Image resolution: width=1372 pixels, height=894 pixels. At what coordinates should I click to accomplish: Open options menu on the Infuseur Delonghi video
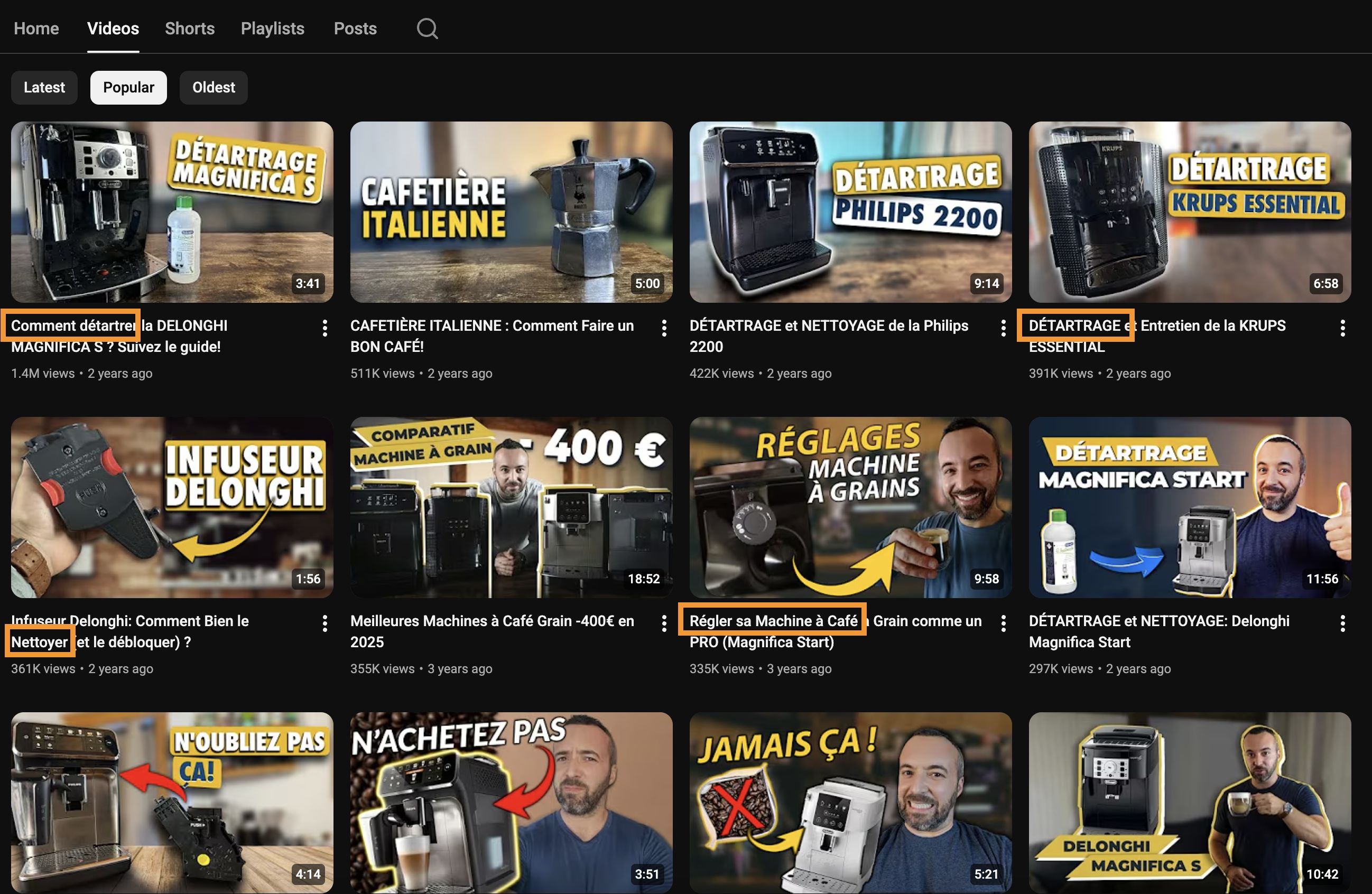pos(325,622)
